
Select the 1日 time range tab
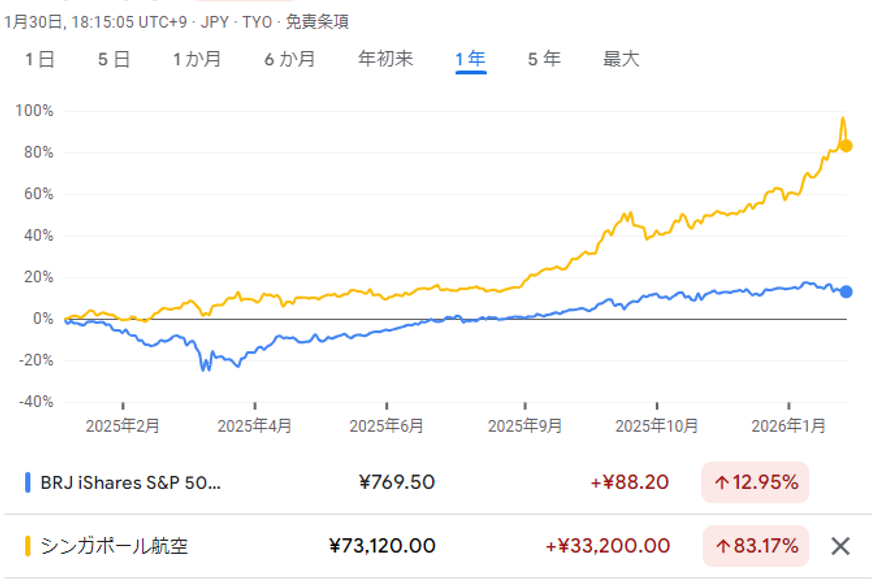[x=40, y=60]
